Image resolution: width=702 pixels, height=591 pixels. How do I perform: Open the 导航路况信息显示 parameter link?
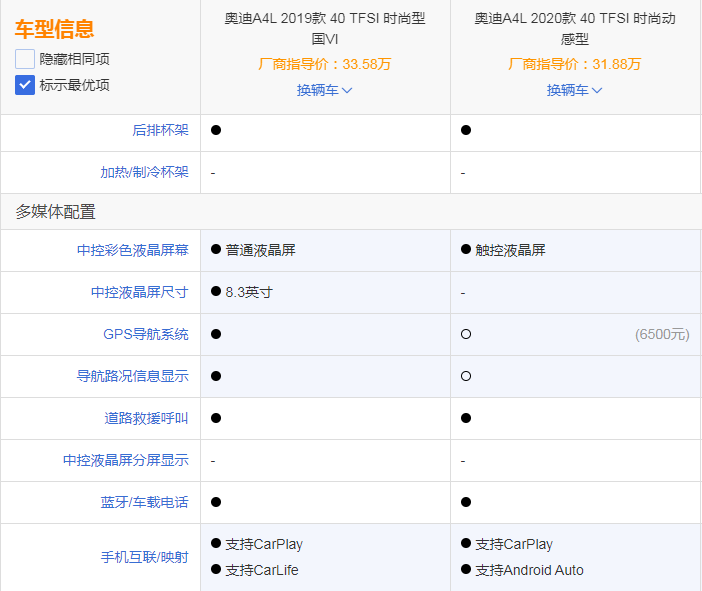pos(133,376)
